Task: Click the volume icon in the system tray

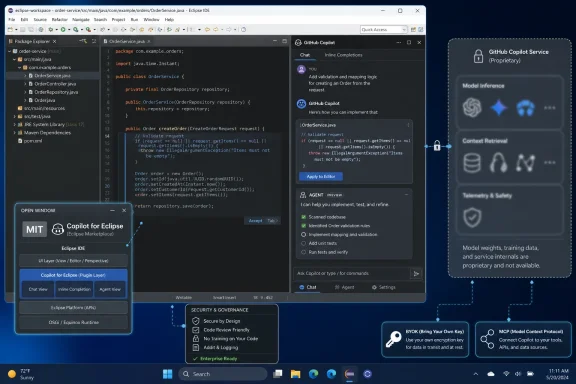Action: click(518, 374)
